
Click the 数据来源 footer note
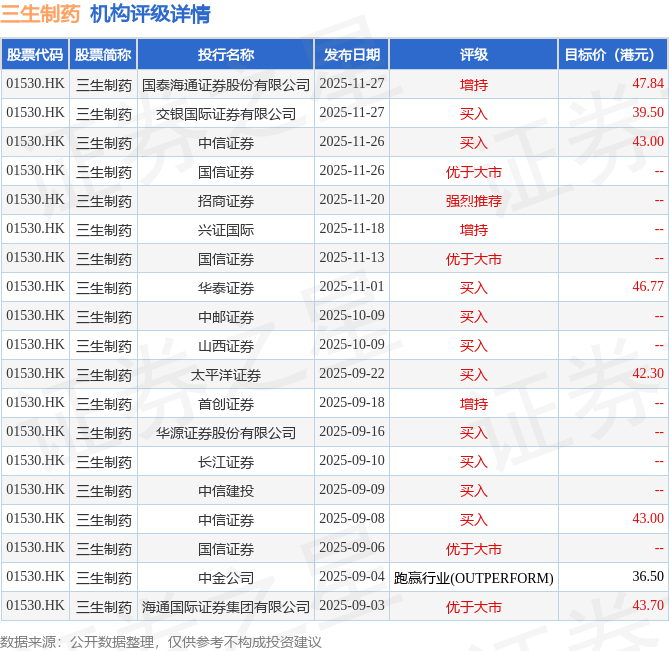click(x=160, y=642)
